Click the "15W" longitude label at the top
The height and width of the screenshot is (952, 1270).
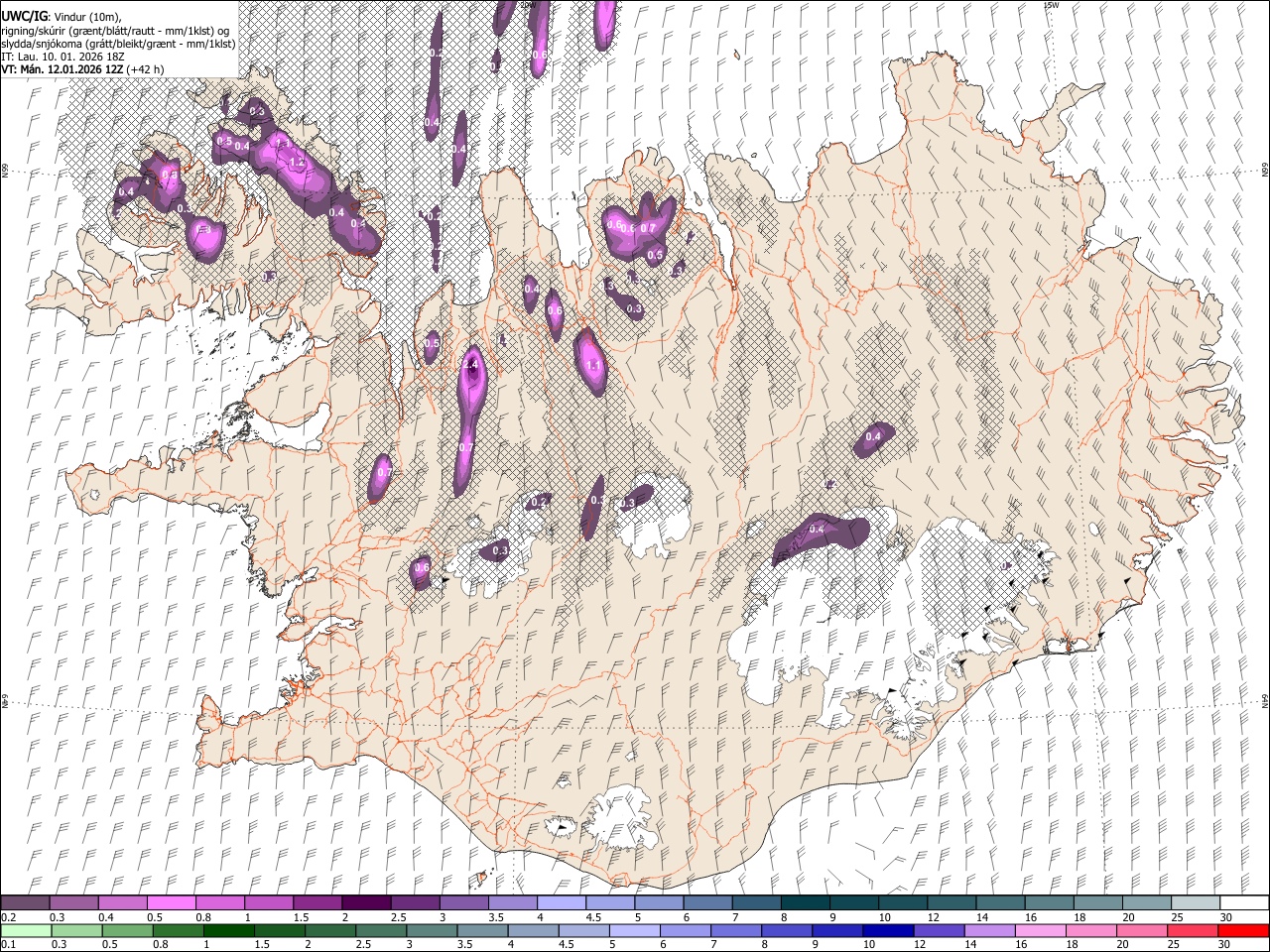[1051, 5]
